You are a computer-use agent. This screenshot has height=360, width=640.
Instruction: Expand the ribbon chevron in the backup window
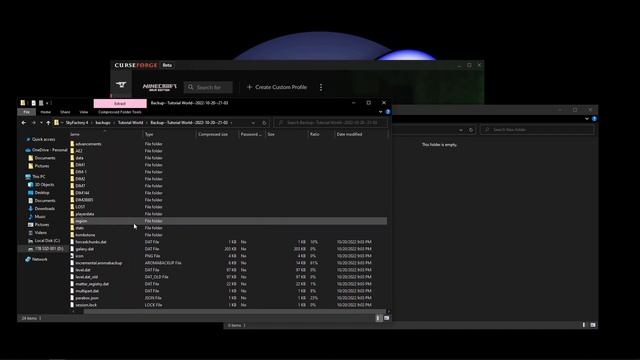380,112
